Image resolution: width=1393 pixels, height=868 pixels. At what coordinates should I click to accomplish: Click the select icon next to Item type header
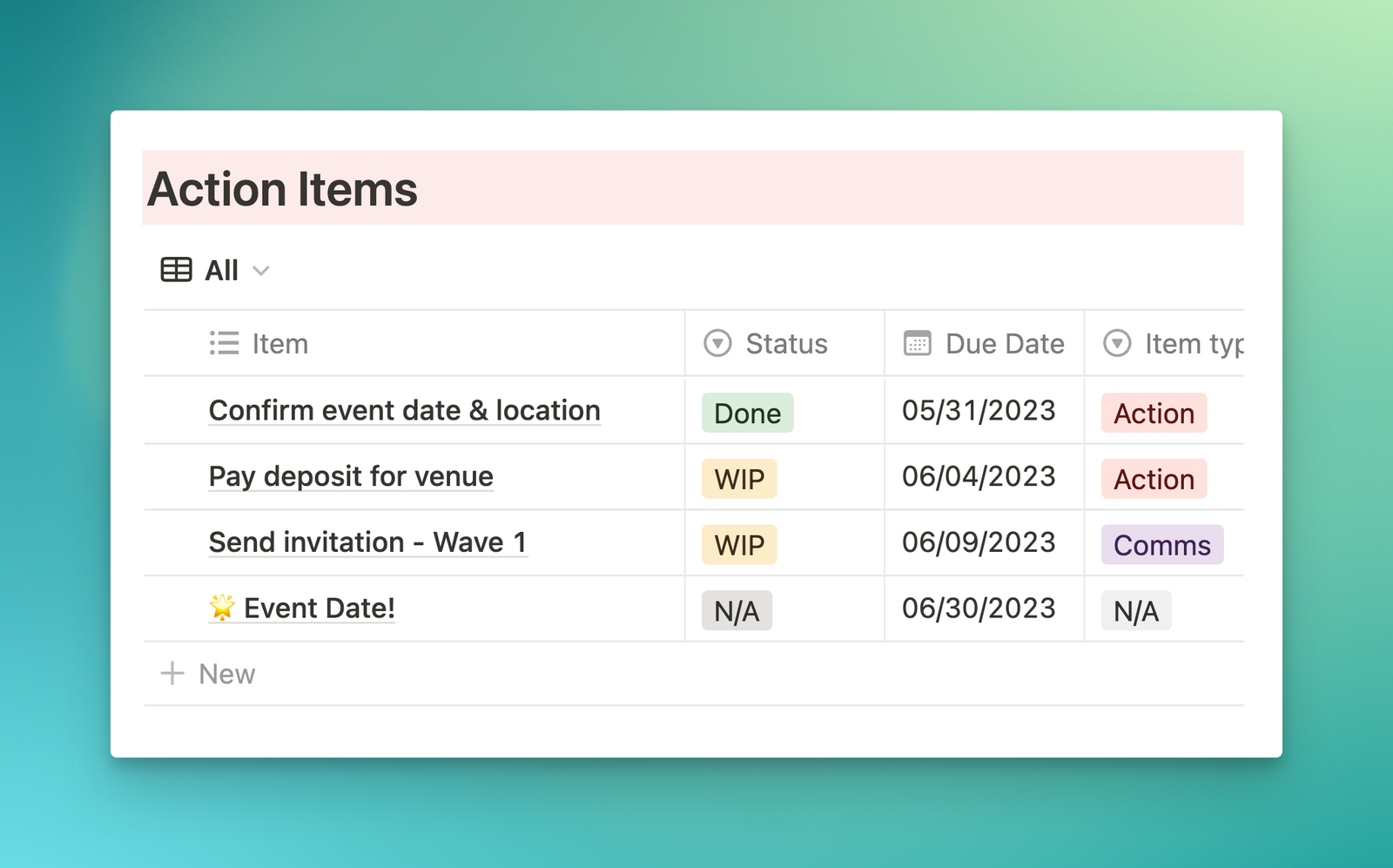1118,343
